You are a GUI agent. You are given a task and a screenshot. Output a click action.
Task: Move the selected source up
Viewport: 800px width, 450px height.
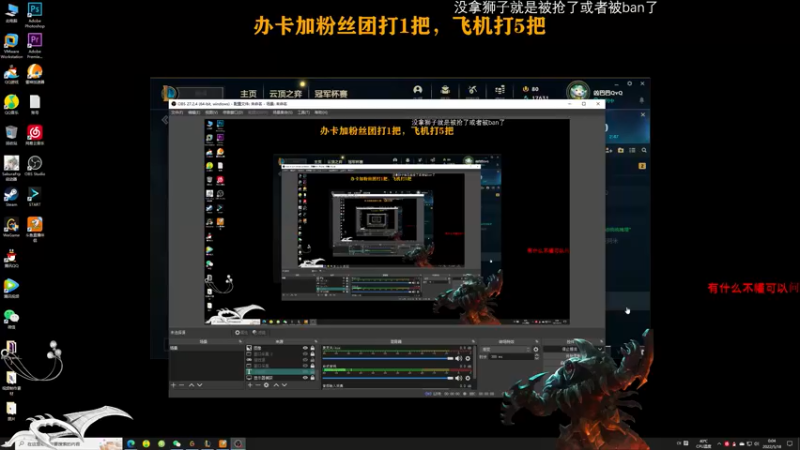point(276,385)
